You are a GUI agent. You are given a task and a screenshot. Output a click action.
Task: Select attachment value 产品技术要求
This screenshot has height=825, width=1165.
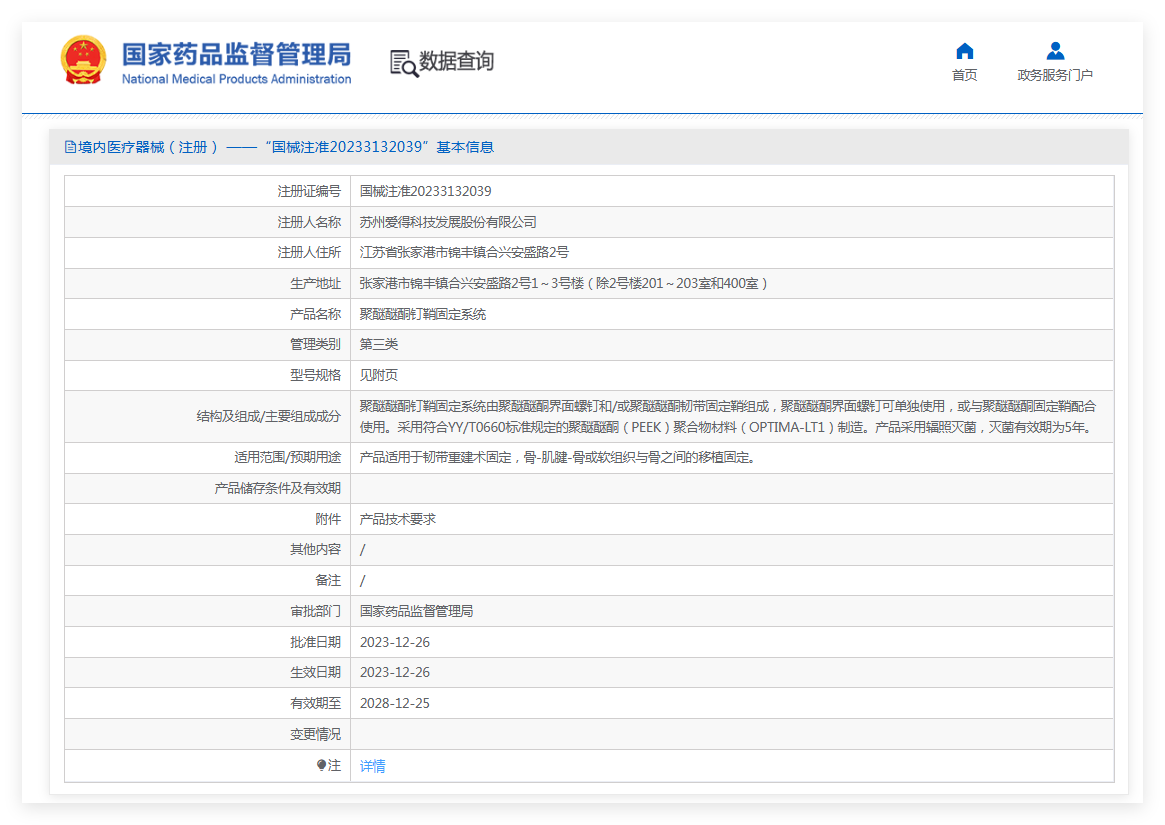[397, 520]
